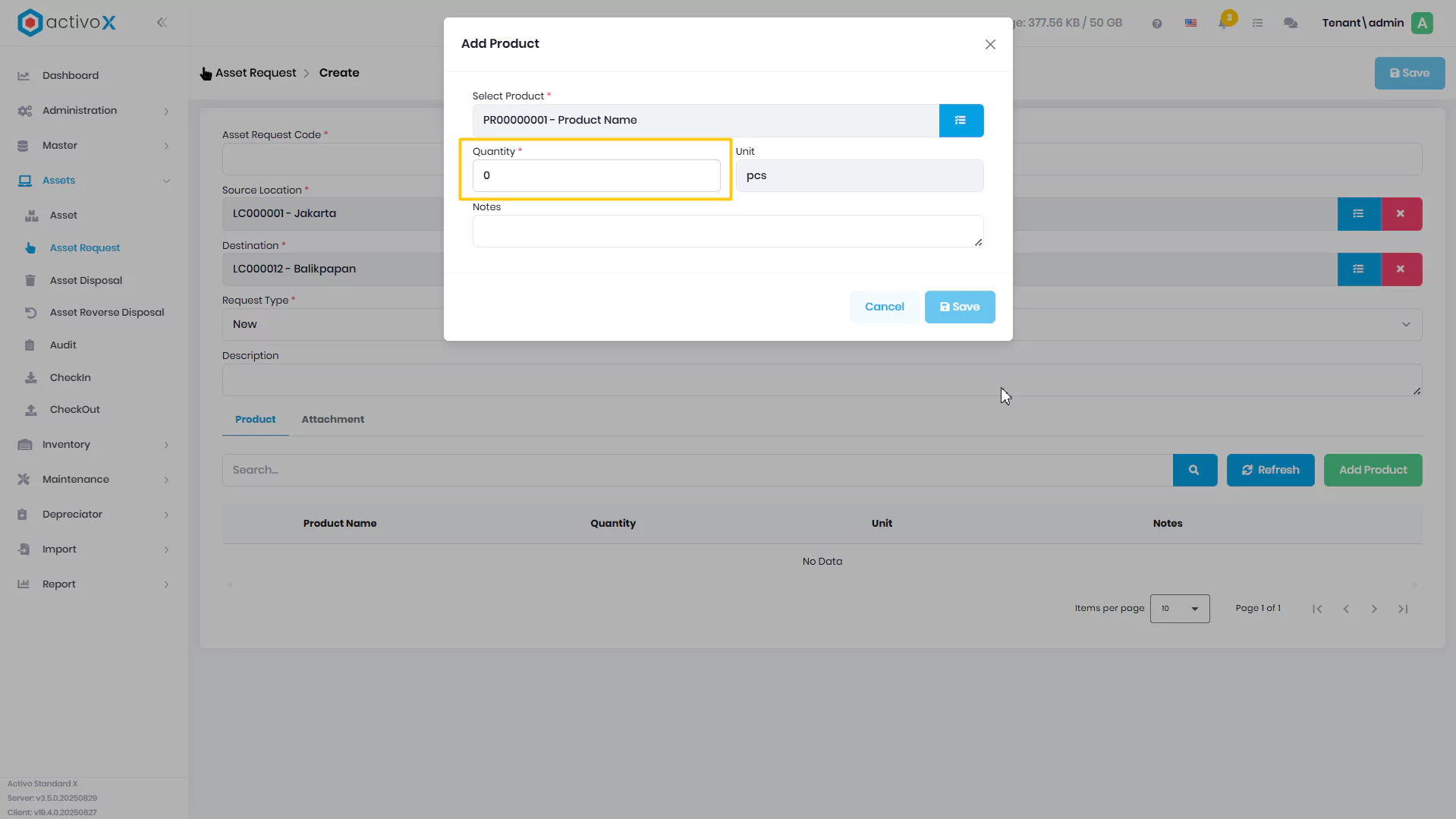Open CheckIn submenu item
Screen dimensions: 1456x819
coord(70,378)
